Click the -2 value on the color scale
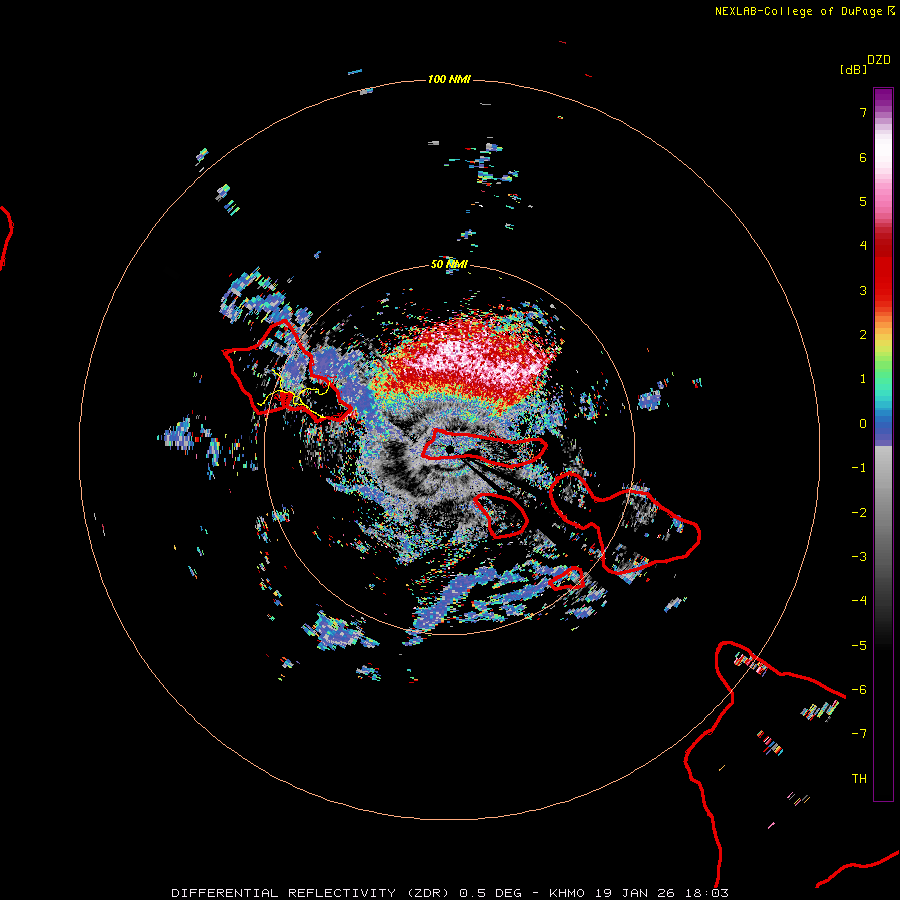Viewport: 900px width, 900px height. coord(859,513)
